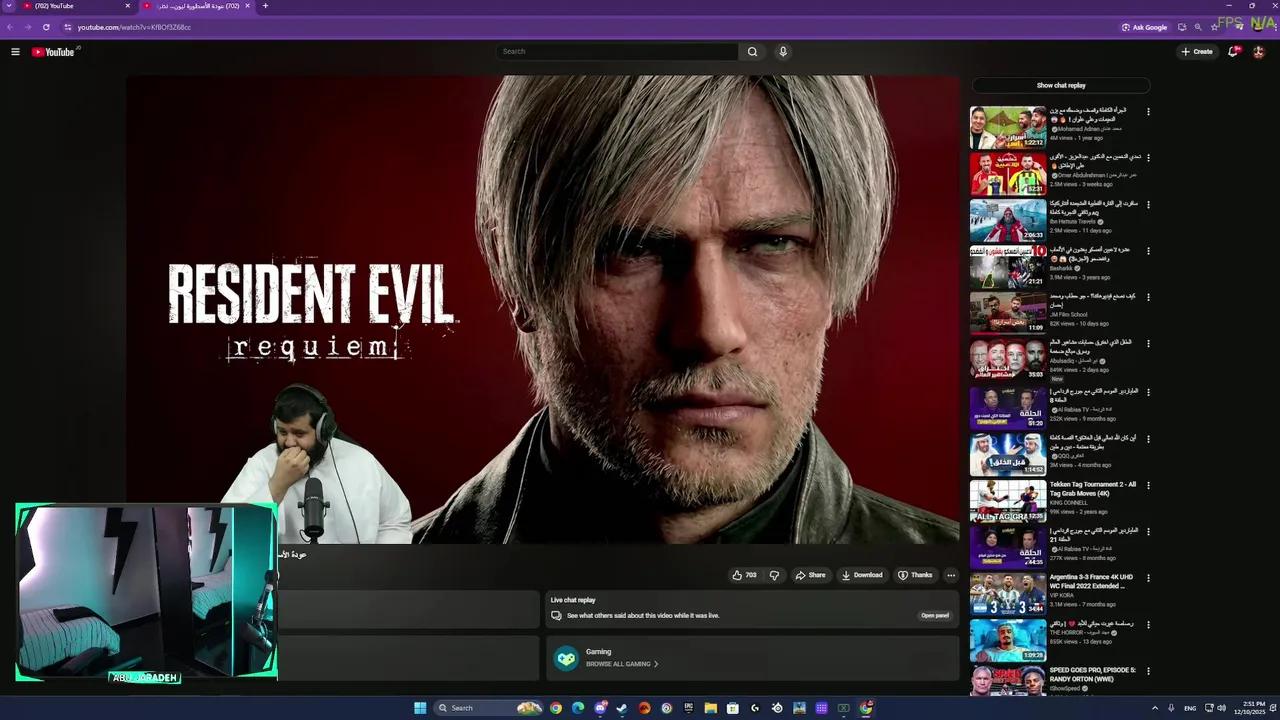
Task: Open the Windows Start menu
Action: (x=420, y=708)
